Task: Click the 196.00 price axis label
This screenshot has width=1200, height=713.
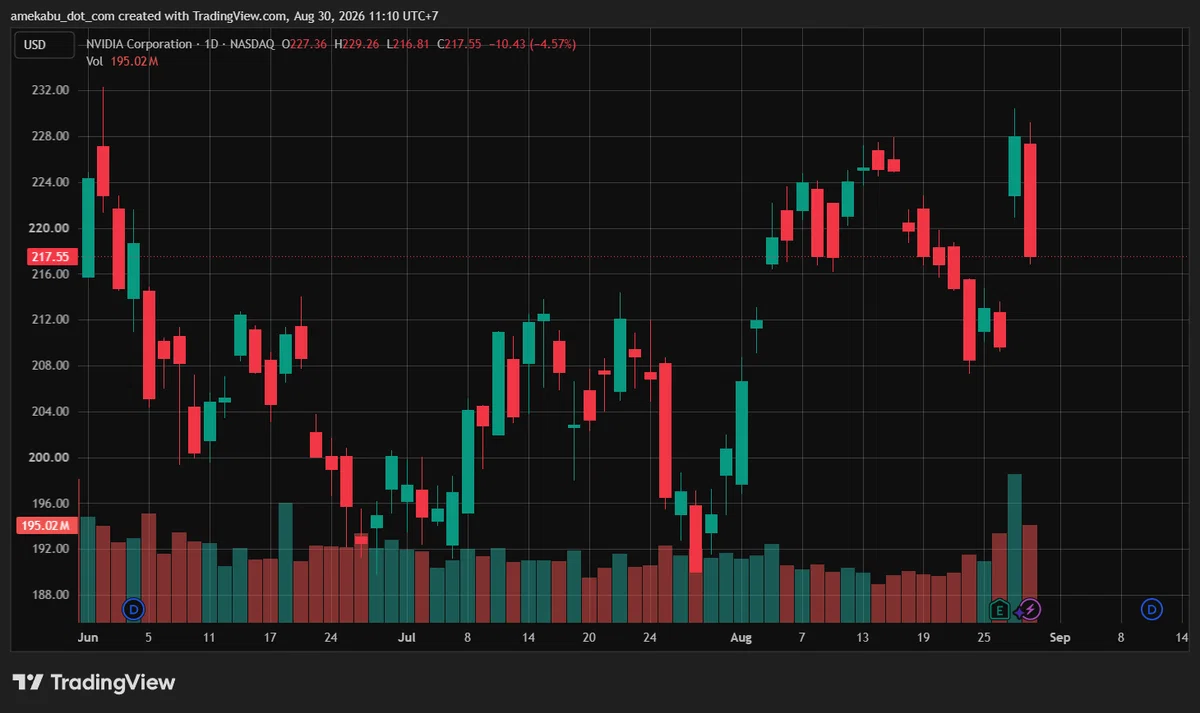Action: pyautogui.click(x=50, y=504)
